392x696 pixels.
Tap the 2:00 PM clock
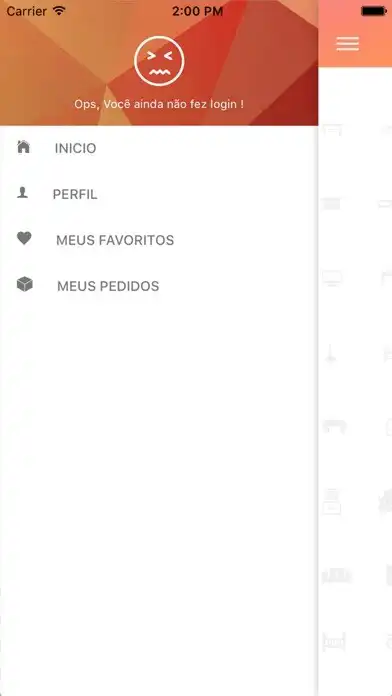pos(198,12)
